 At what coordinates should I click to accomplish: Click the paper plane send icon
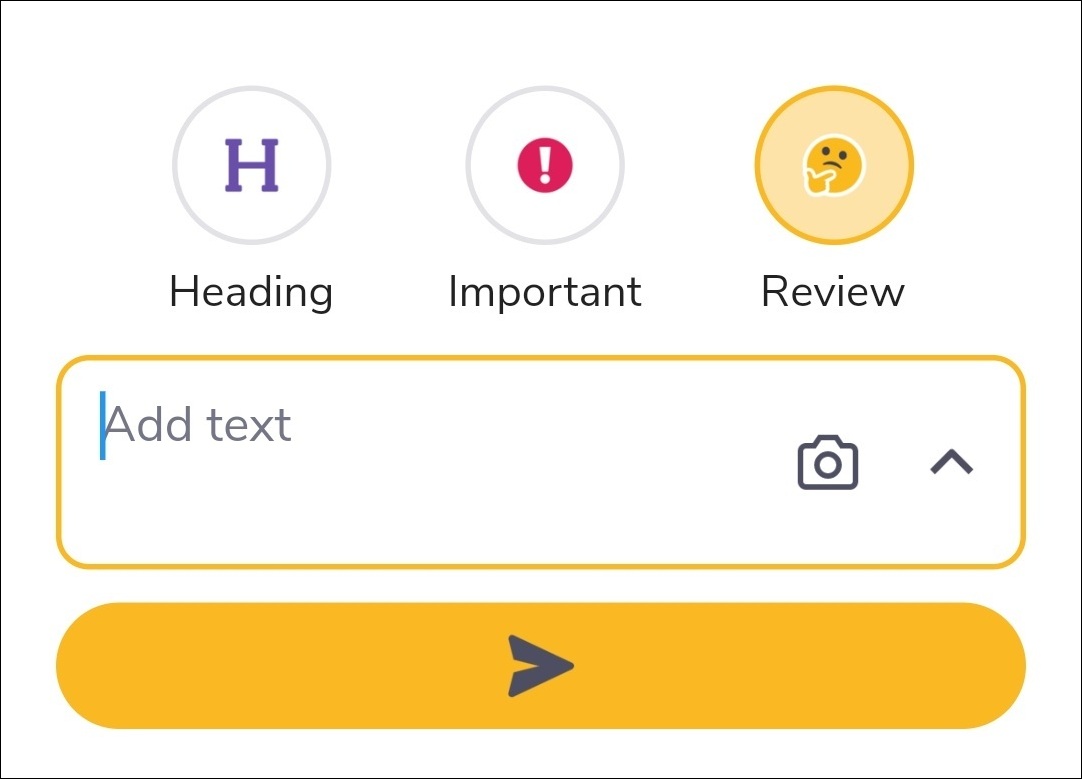pyautogui.click(x=540, y=665)
